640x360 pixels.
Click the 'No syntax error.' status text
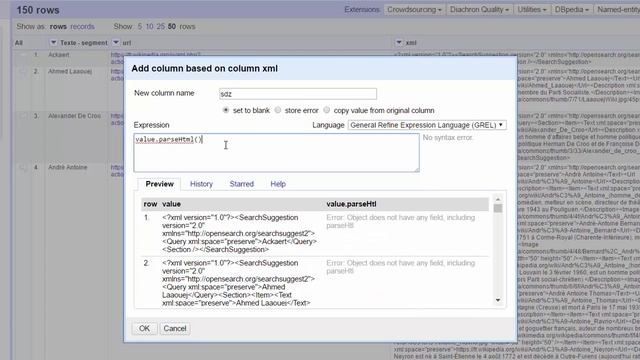point(448,138)
